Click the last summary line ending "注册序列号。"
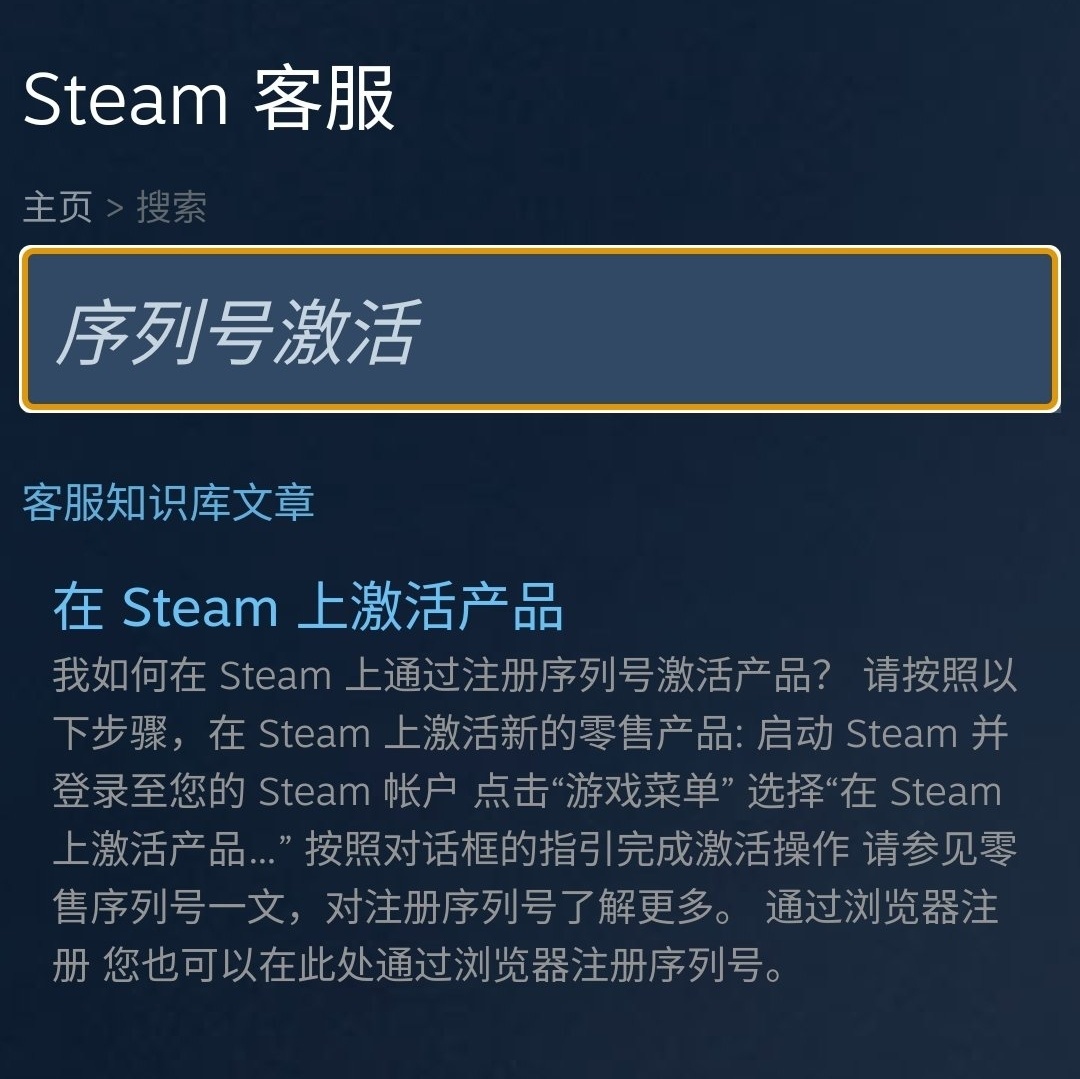Image resolution: width=1080 pixels, height=1079 pixels. (418, 966)
